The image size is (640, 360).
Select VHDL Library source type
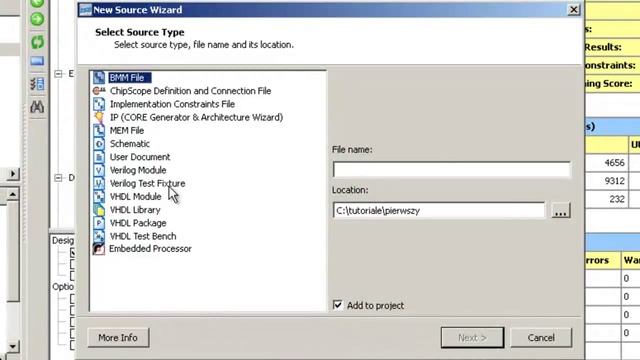click(135, 209)
